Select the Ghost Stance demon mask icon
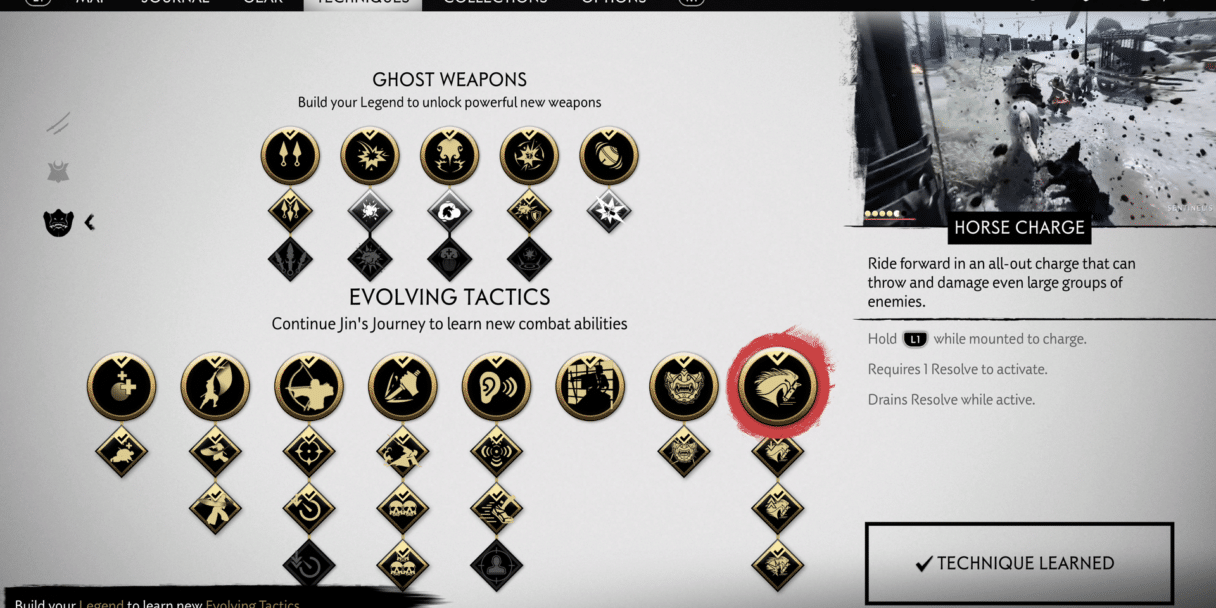Viewport: 1216px width, 608px height. (684, 386)
